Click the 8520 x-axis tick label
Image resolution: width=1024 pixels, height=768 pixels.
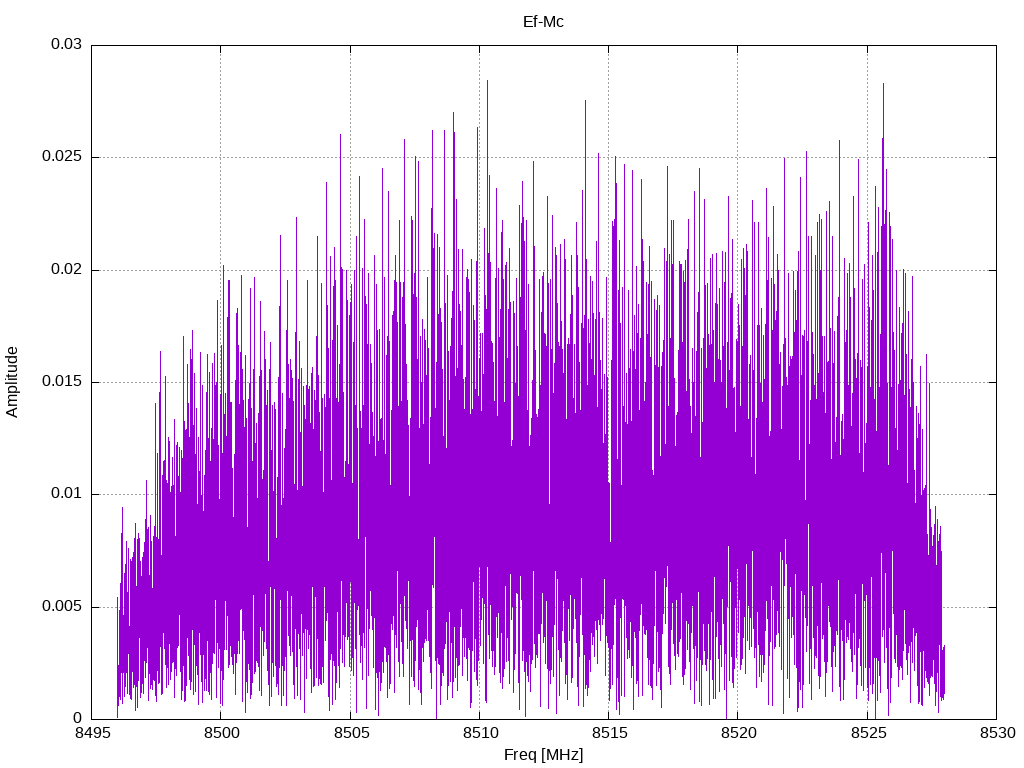[739, 733]
